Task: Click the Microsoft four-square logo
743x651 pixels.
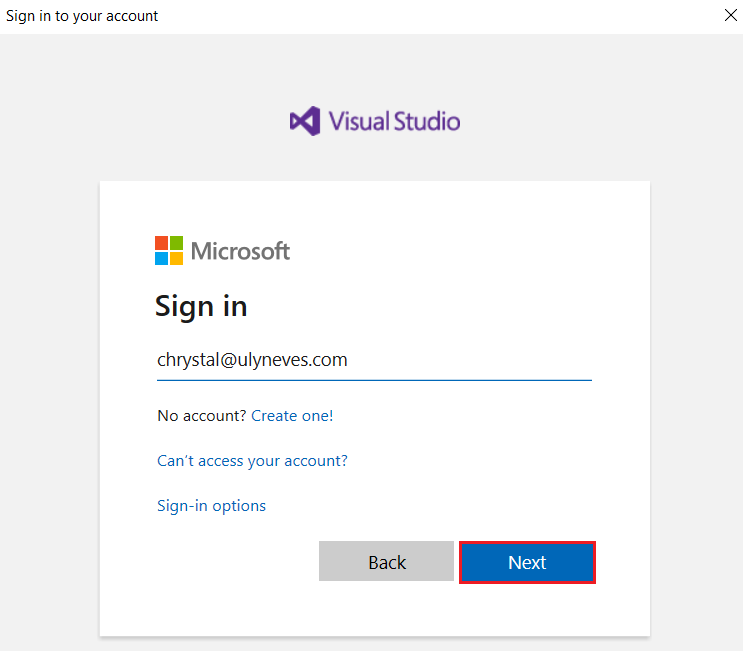Action: point(169,251)
